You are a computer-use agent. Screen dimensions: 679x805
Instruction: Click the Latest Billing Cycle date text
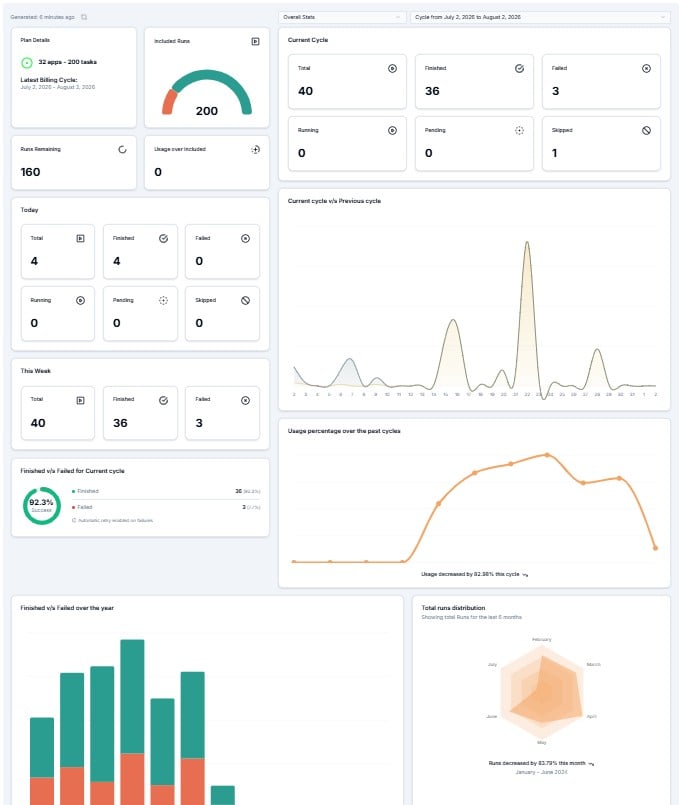coord(57,87)
